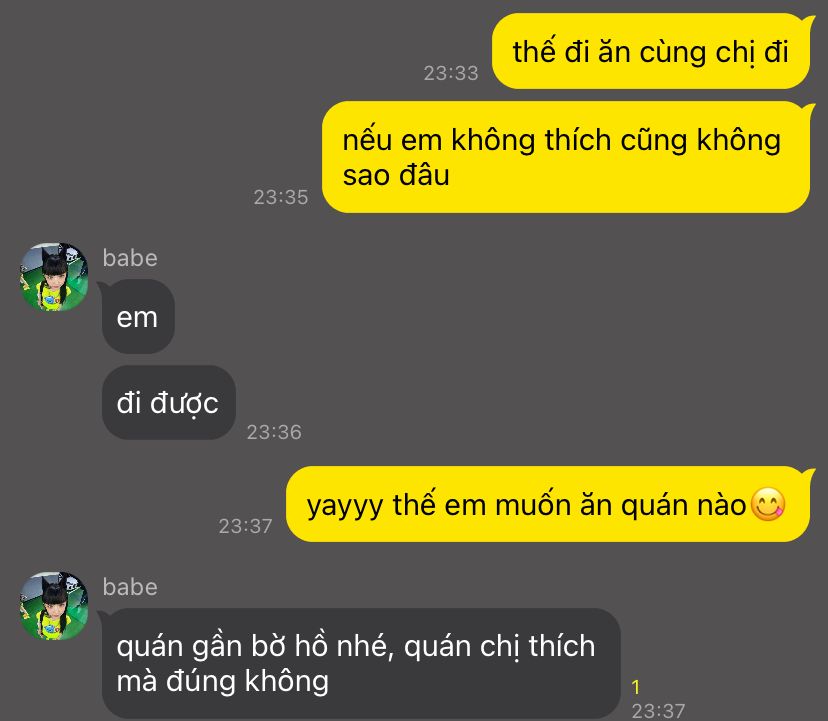Select the 'thế đi ăn cùng chị đi' bubble
Screen dimensions: 828x721
pos(651,51)
